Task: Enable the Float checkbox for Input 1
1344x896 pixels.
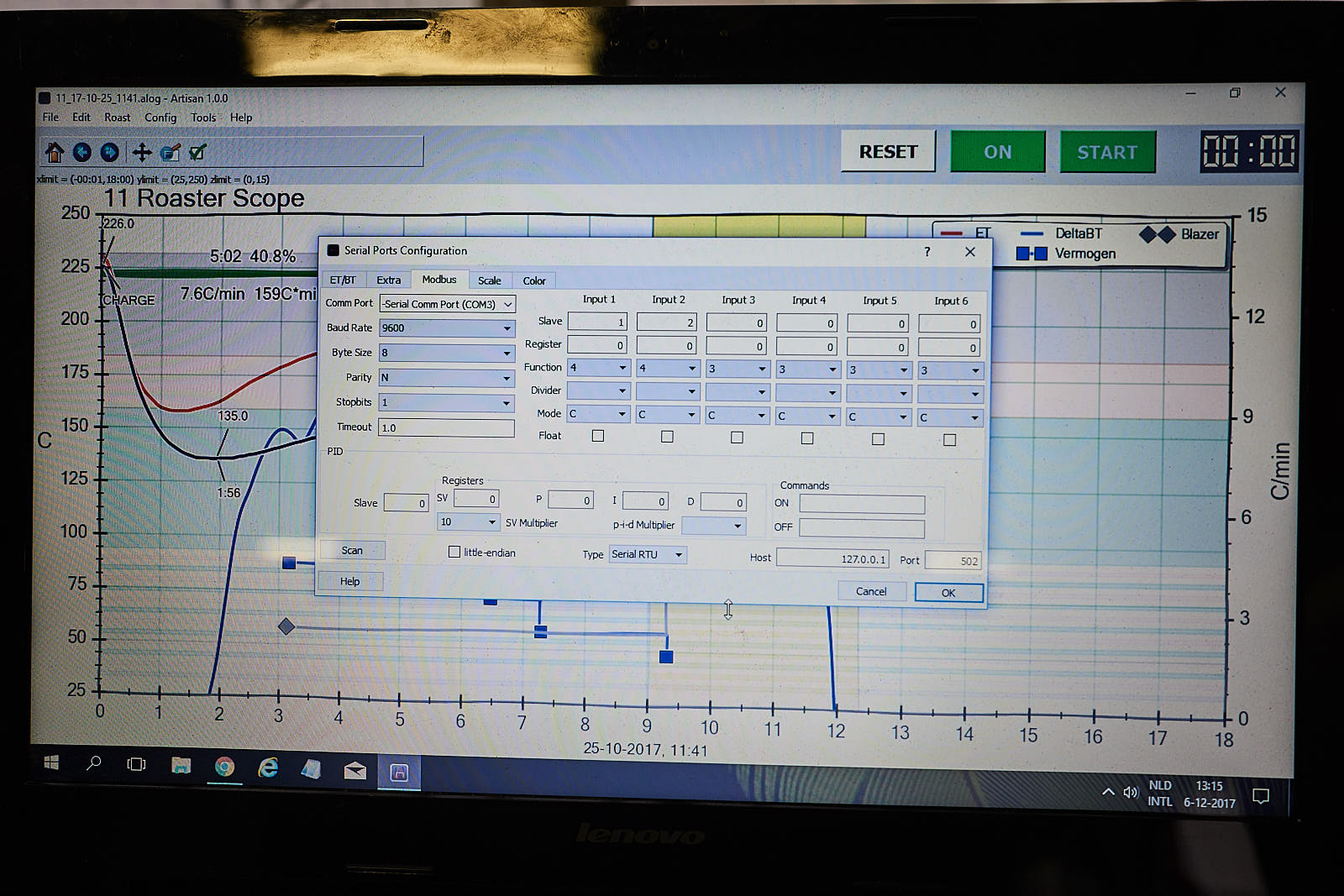Action: (x=598, y=436)
